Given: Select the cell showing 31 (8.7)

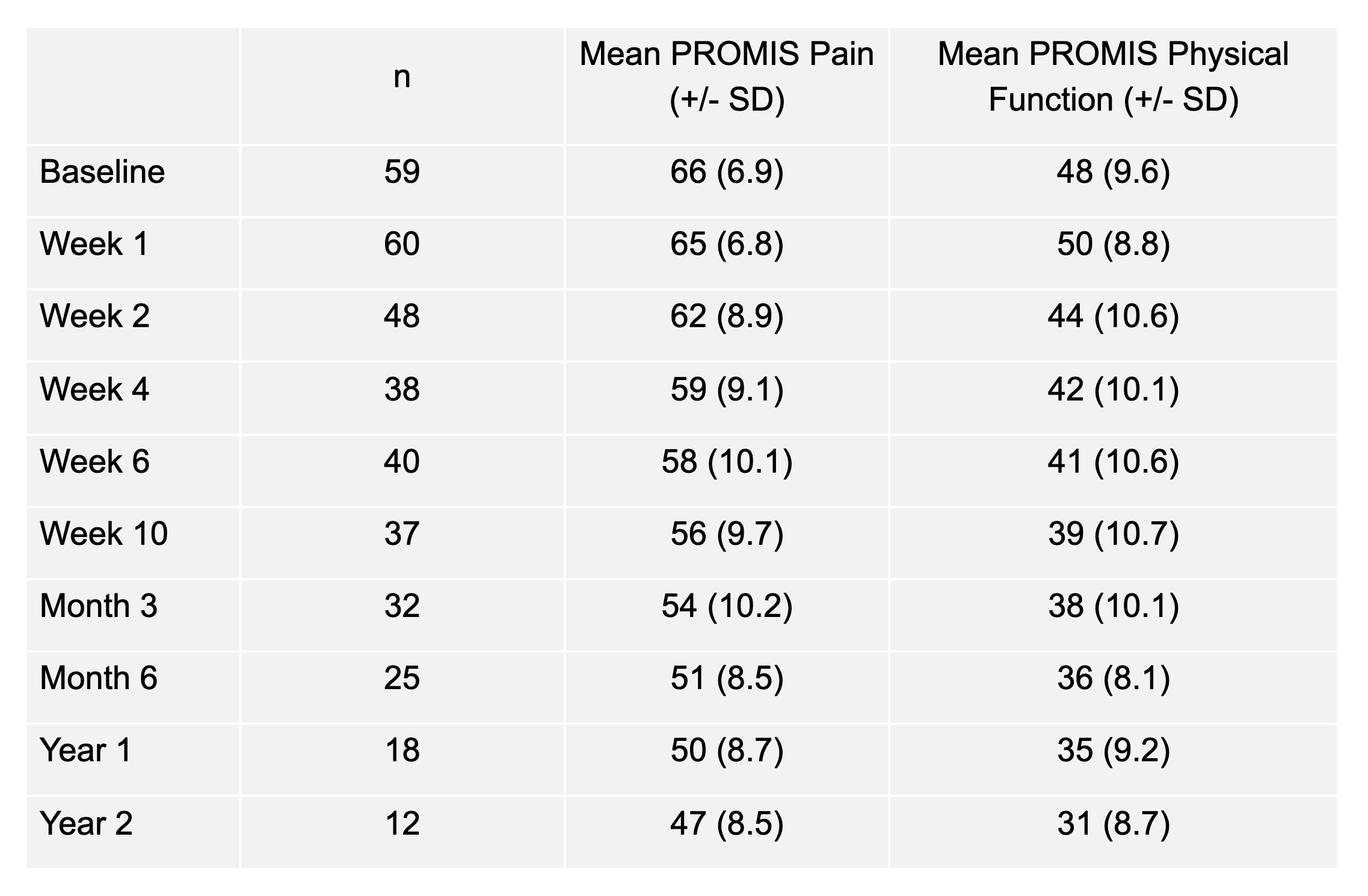Looking at the screenshot, I should [x=1113, y=823].
